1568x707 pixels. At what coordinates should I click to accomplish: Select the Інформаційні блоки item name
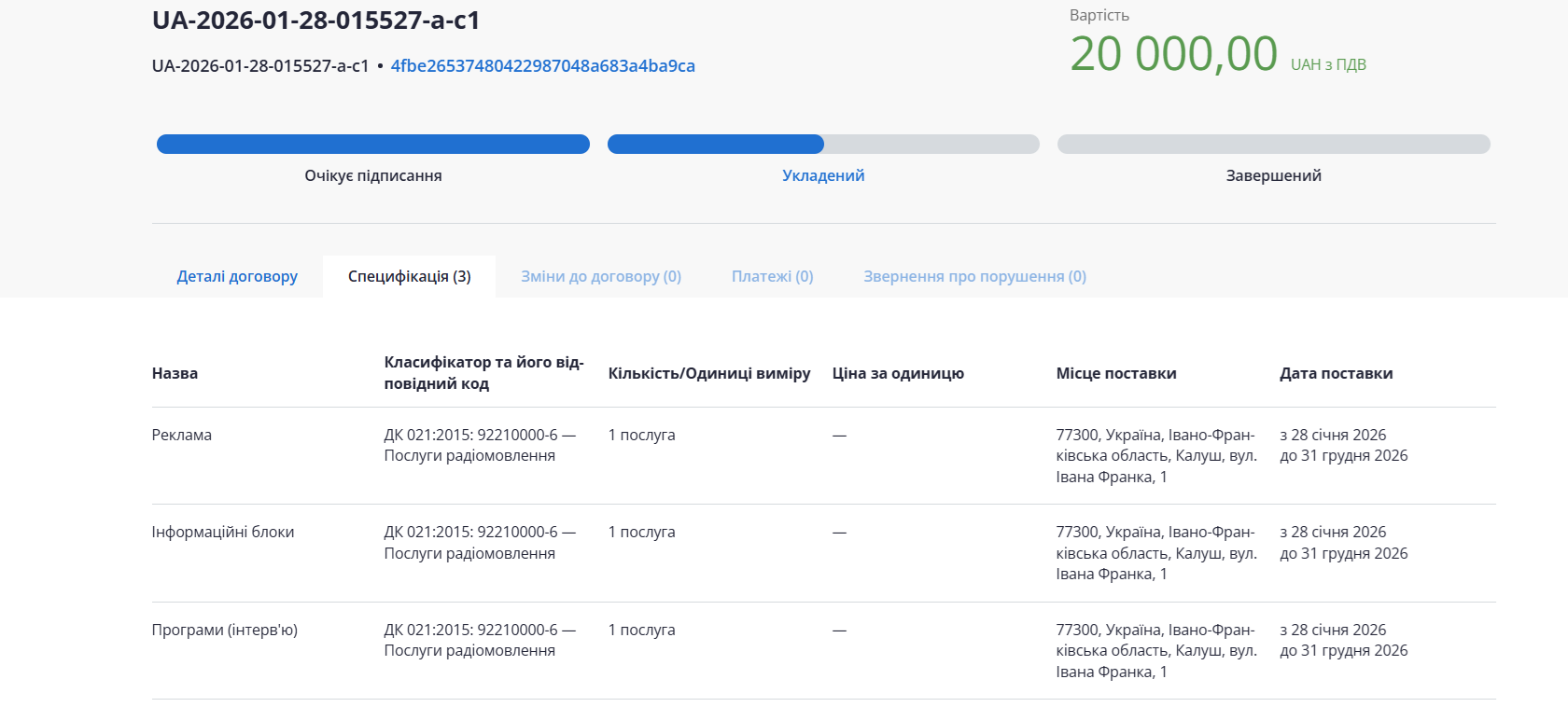(x=223, y=532)
